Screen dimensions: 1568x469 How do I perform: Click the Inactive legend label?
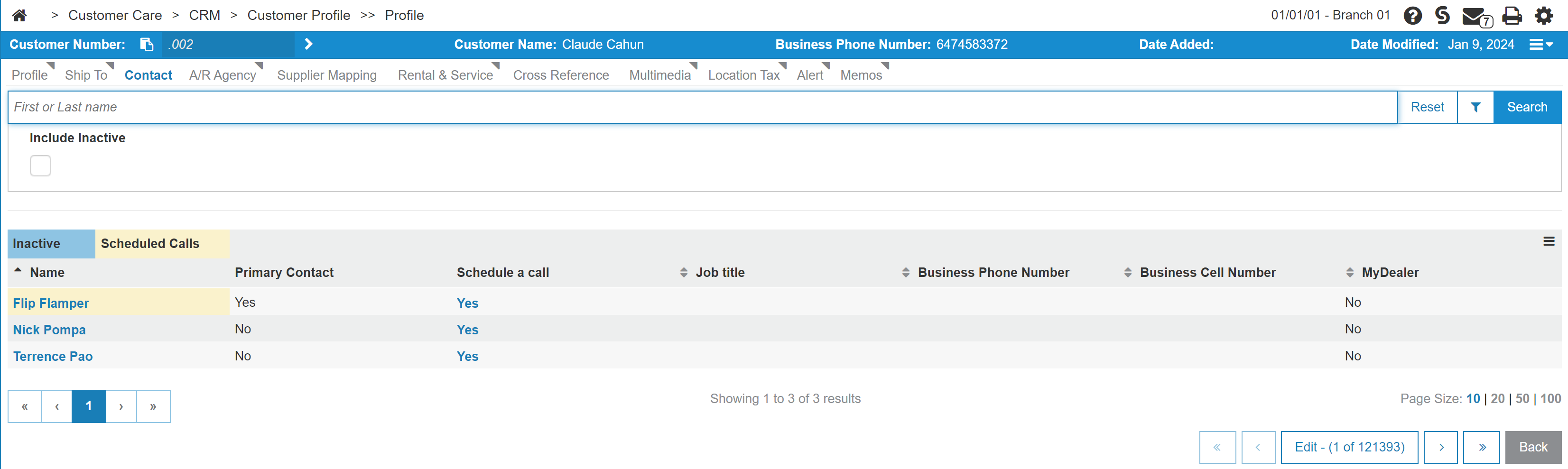tap(51, 244)
